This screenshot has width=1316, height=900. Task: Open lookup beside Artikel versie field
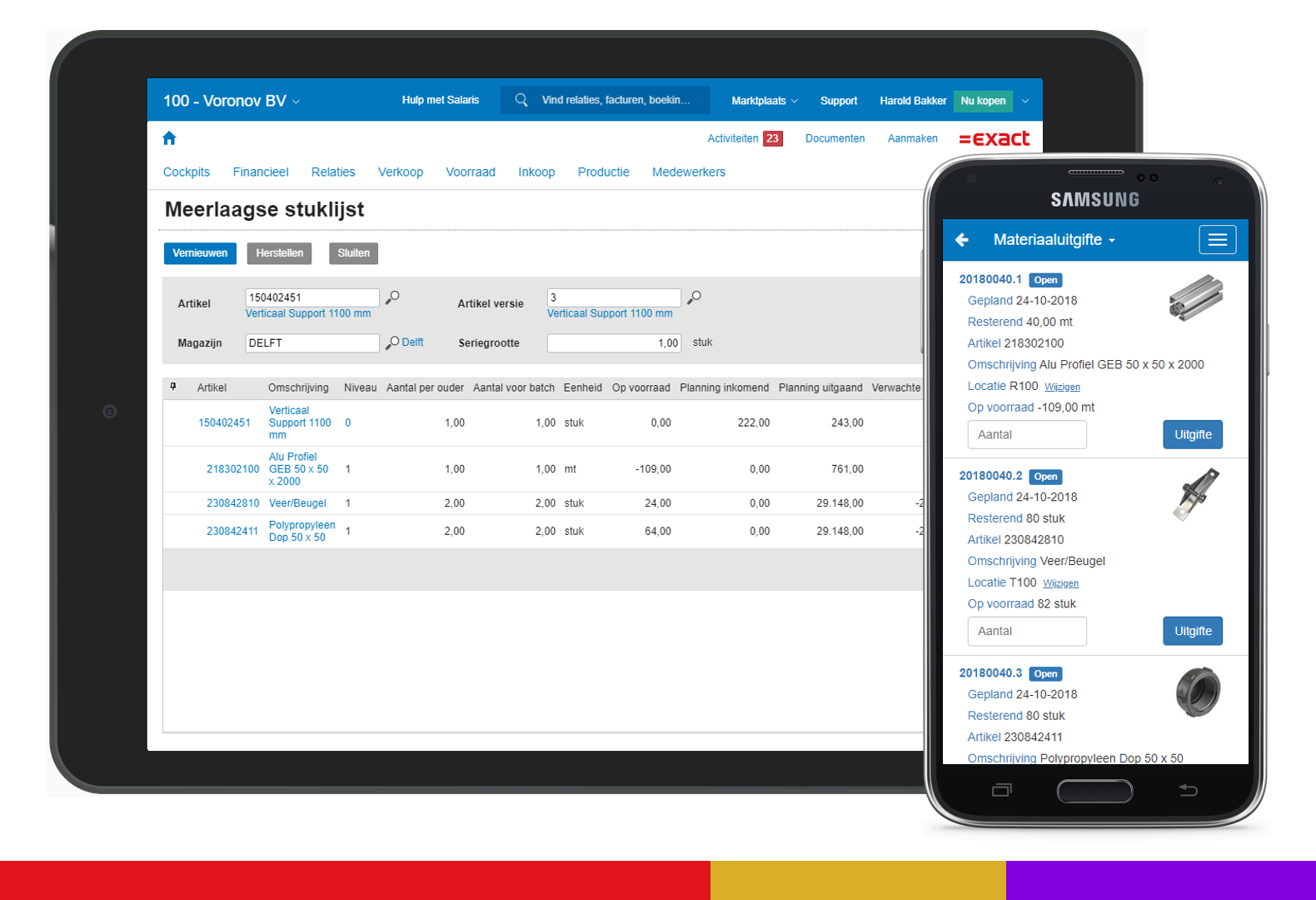pos(694,297)
